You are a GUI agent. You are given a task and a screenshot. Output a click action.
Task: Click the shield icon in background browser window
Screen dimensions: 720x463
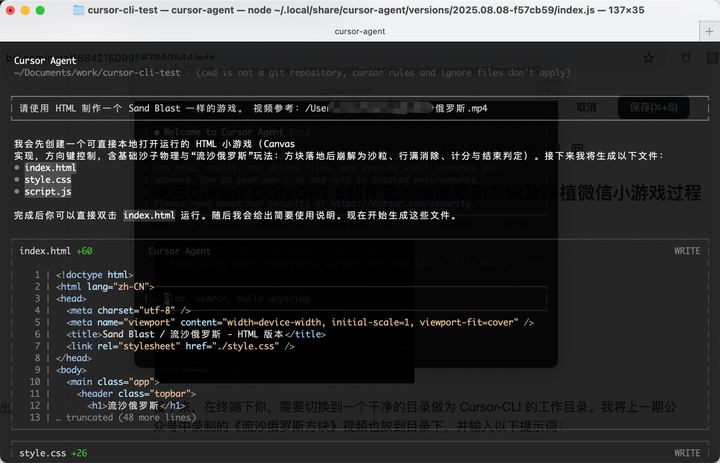point(686,58)
